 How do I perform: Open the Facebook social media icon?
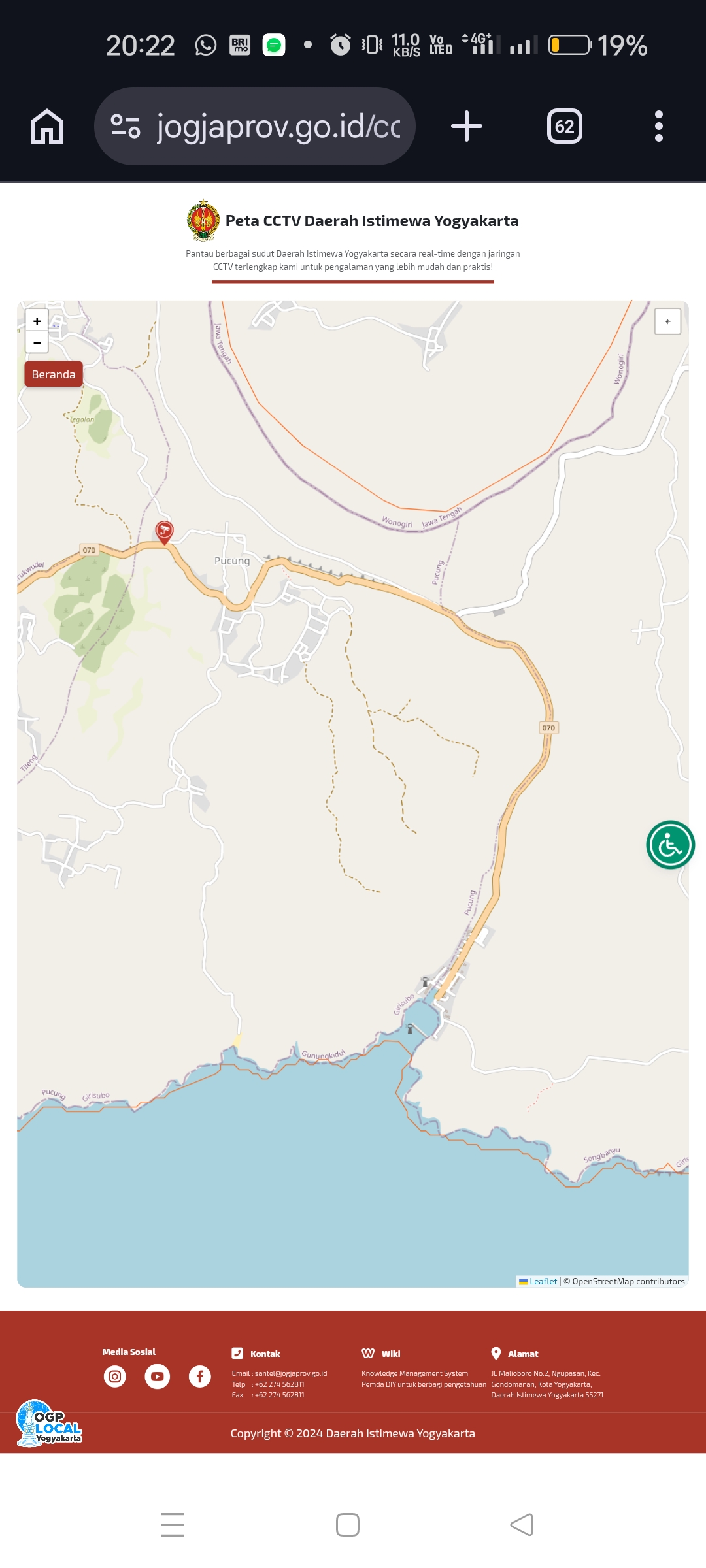pos(200,1377)
